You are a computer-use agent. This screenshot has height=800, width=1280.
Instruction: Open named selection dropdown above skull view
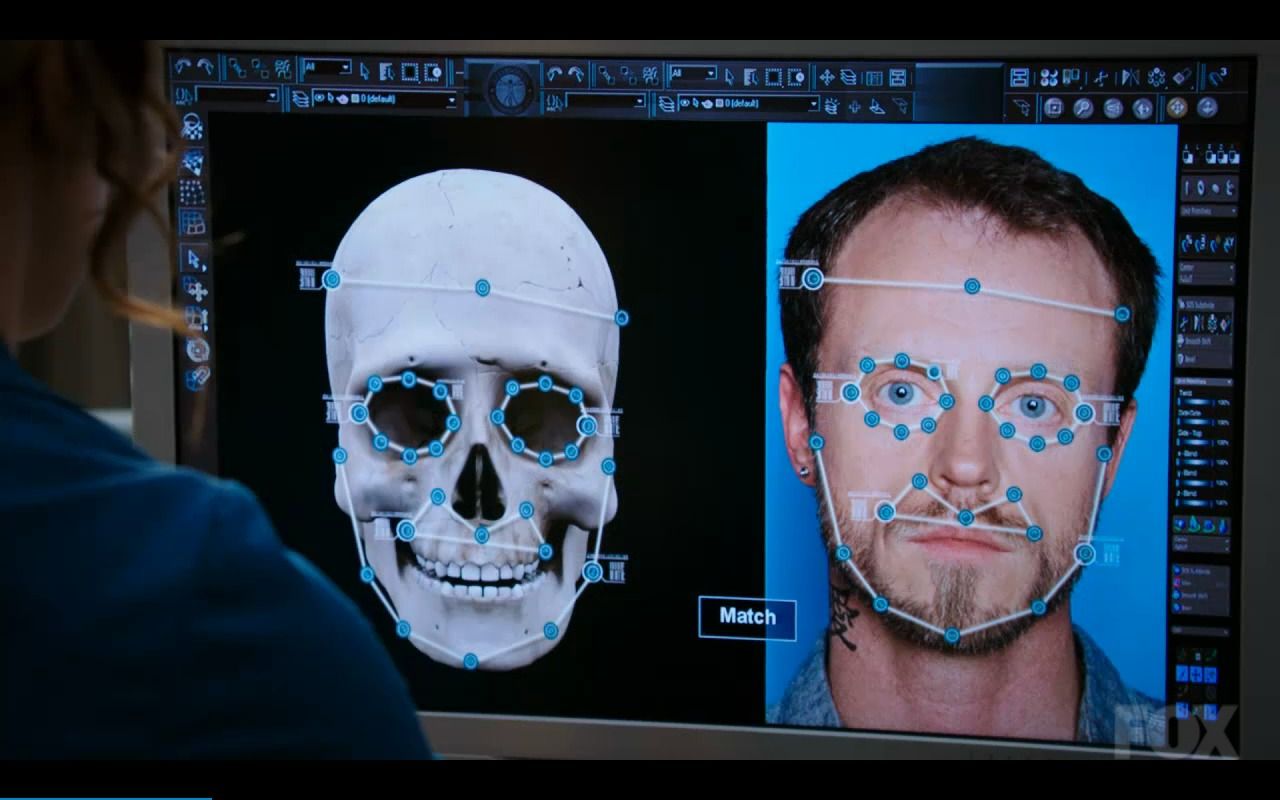(236, 95)
